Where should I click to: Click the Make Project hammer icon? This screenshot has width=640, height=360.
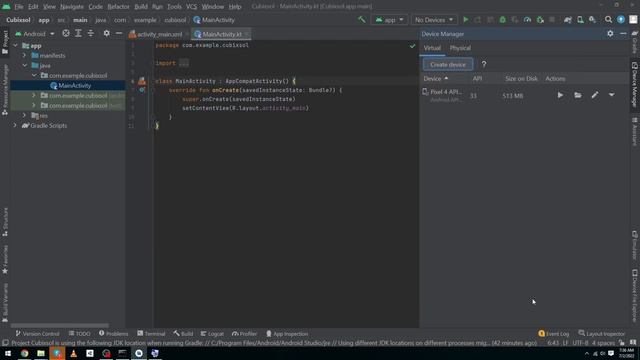click(362, 20)
